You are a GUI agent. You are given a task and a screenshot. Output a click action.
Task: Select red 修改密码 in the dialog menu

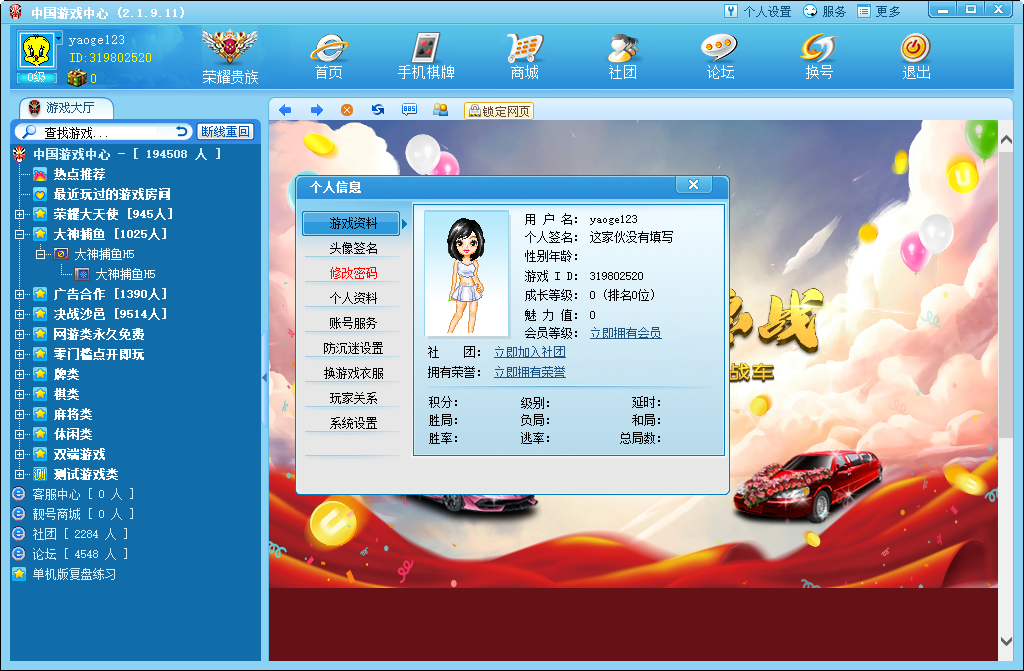pos(353,273)
